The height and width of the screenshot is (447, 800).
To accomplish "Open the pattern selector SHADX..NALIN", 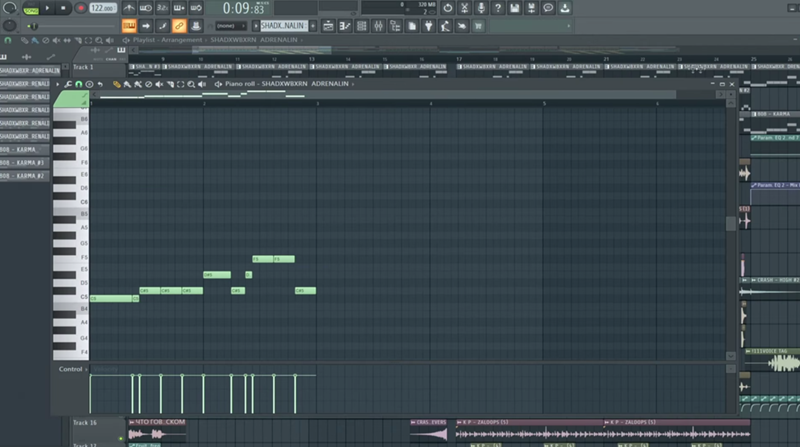I will 284,26.
